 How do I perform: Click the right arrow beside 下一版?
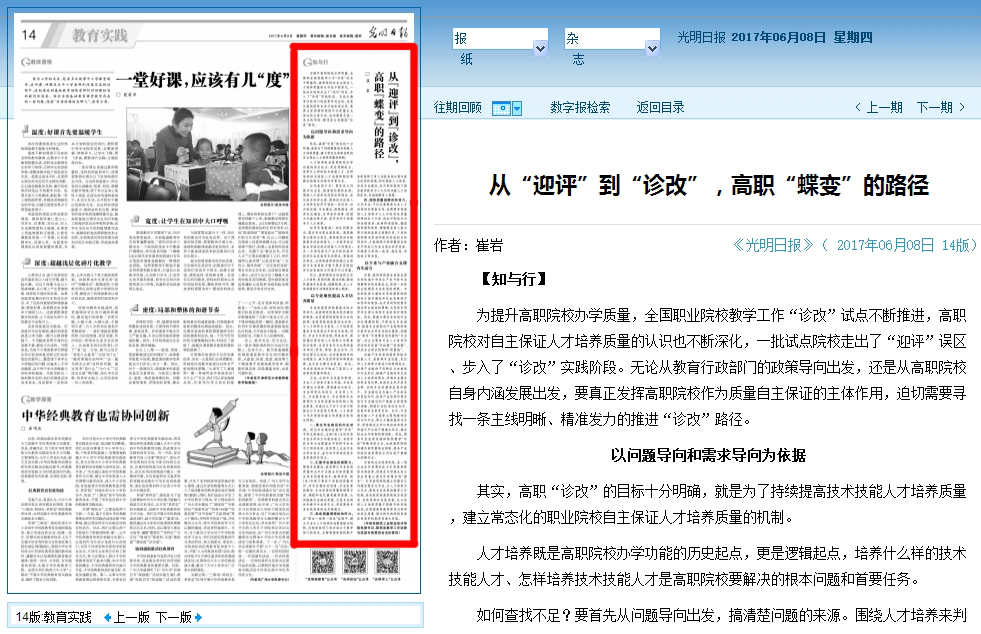tap(198, 617)
